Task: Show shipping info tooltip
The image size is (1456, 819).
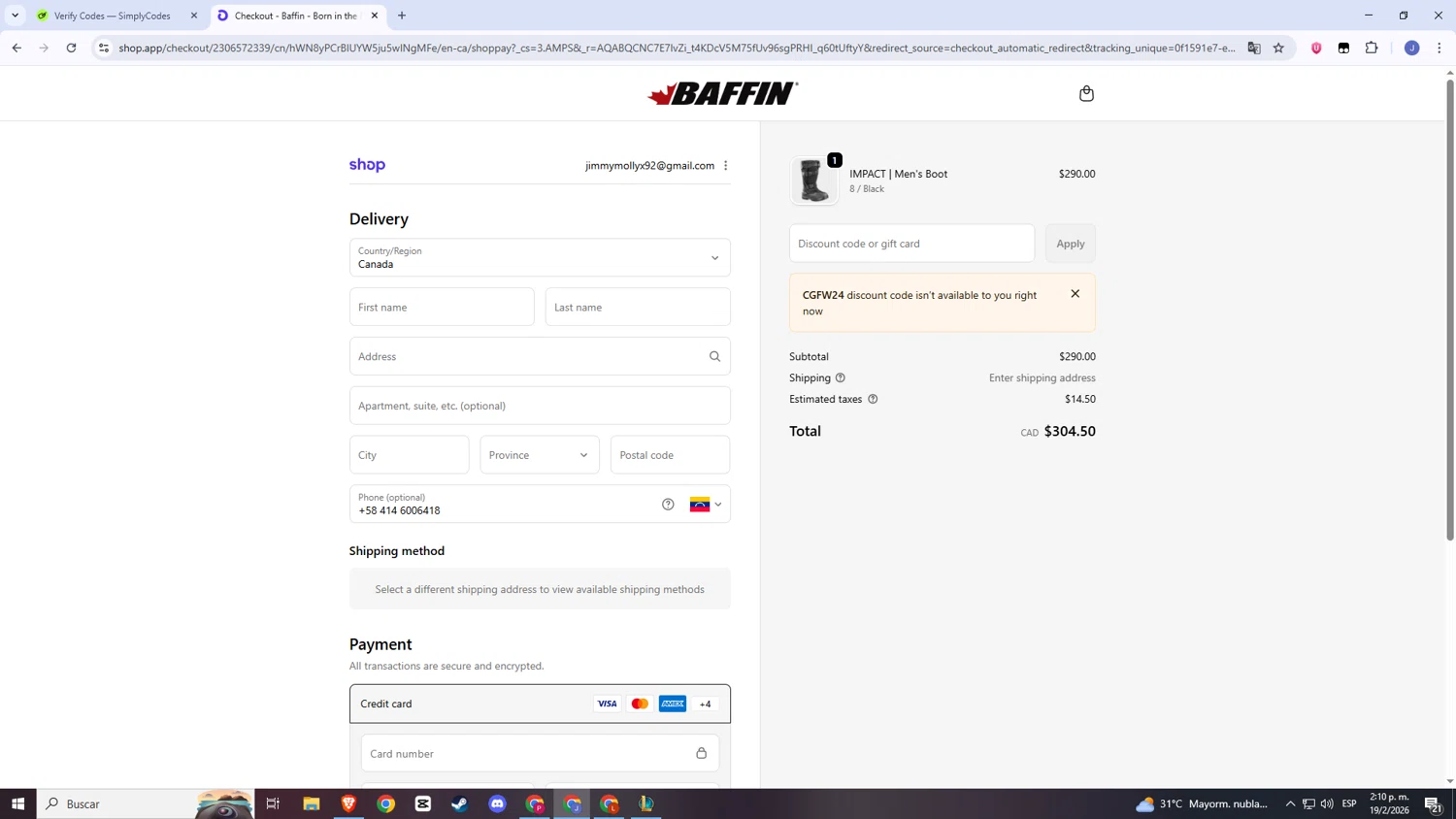Action: [x=841, y=377]
